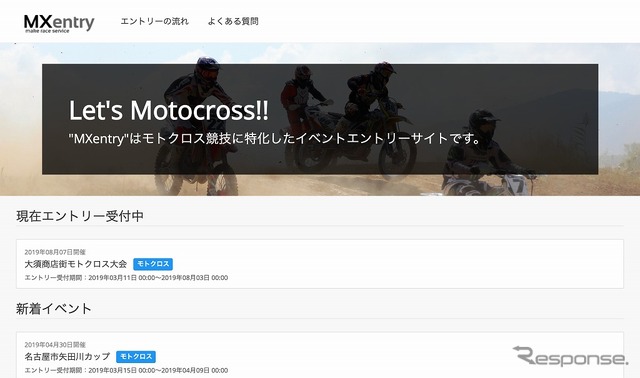The height and width of the screenshot is (378, 640).
Task: Open the 大須商店街モトクロス大会 event
Action: (x=76, y=264)
